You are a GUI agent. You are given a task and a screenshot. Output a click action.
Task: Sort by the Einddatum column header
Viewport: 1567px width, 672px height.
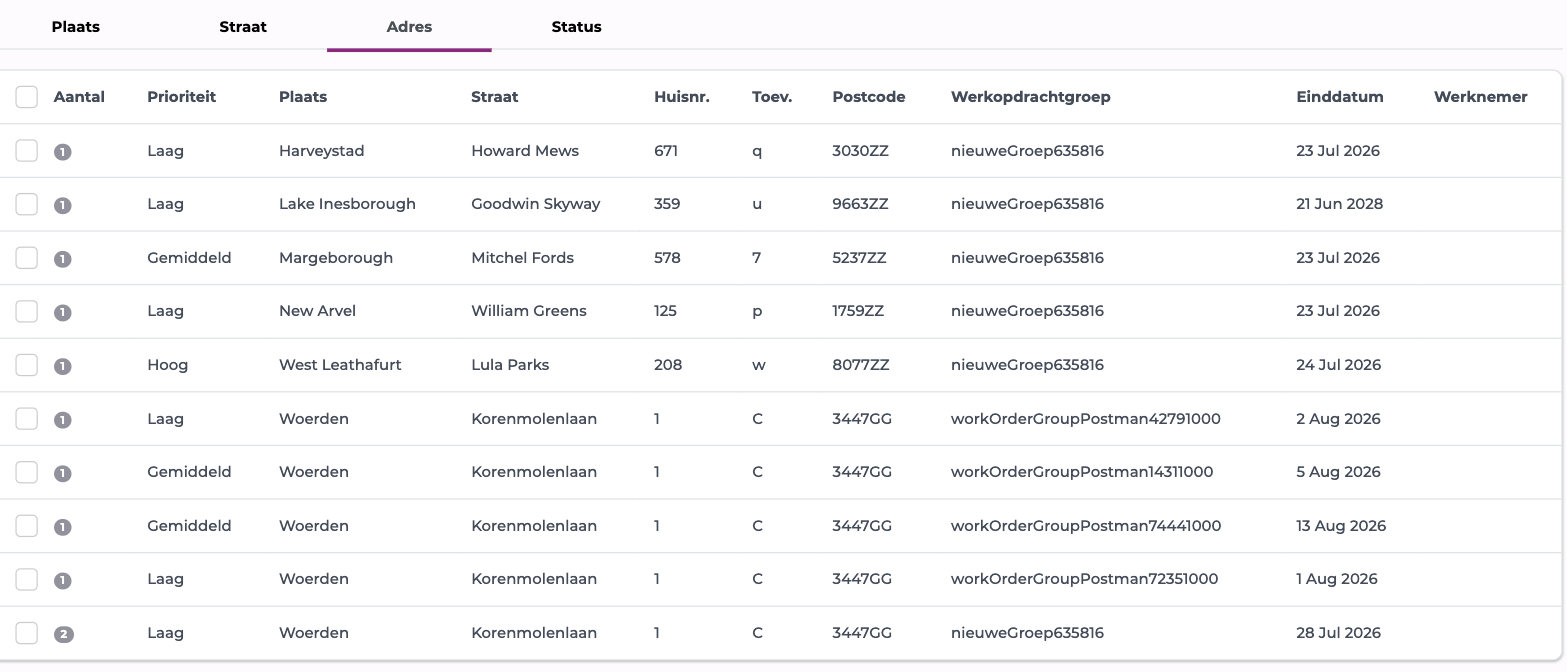[x=1340, y=97]
